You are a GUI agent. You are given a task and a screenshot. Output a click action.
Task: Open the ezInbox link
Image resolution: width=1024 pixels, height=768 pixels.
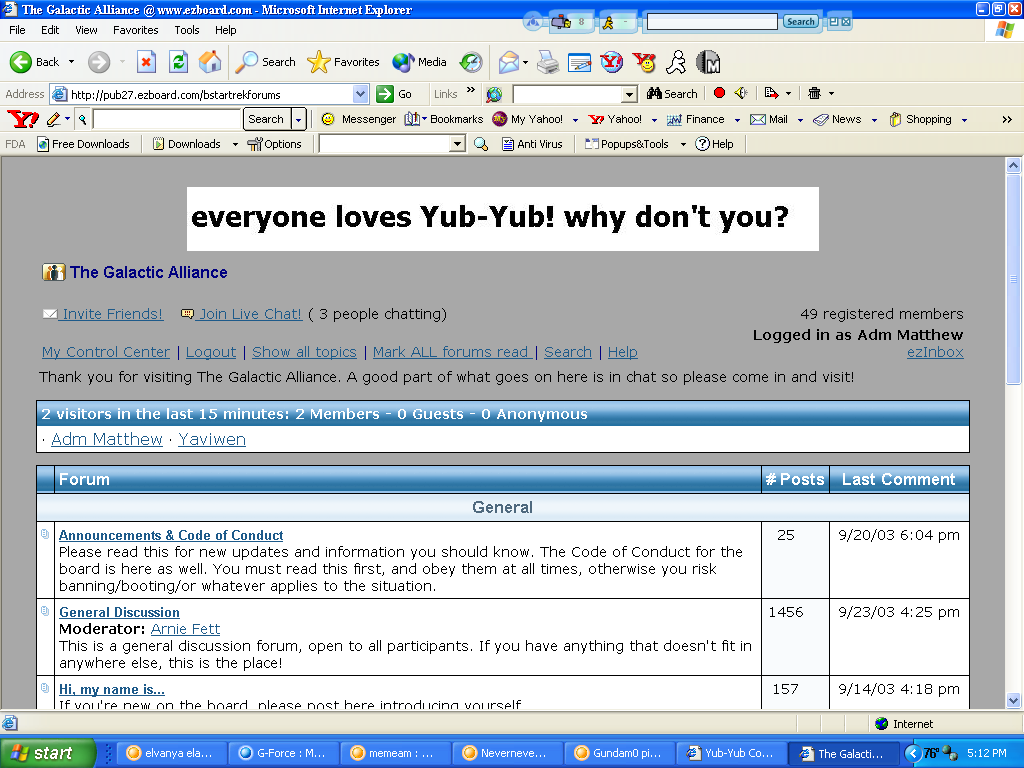coord(935,352)
